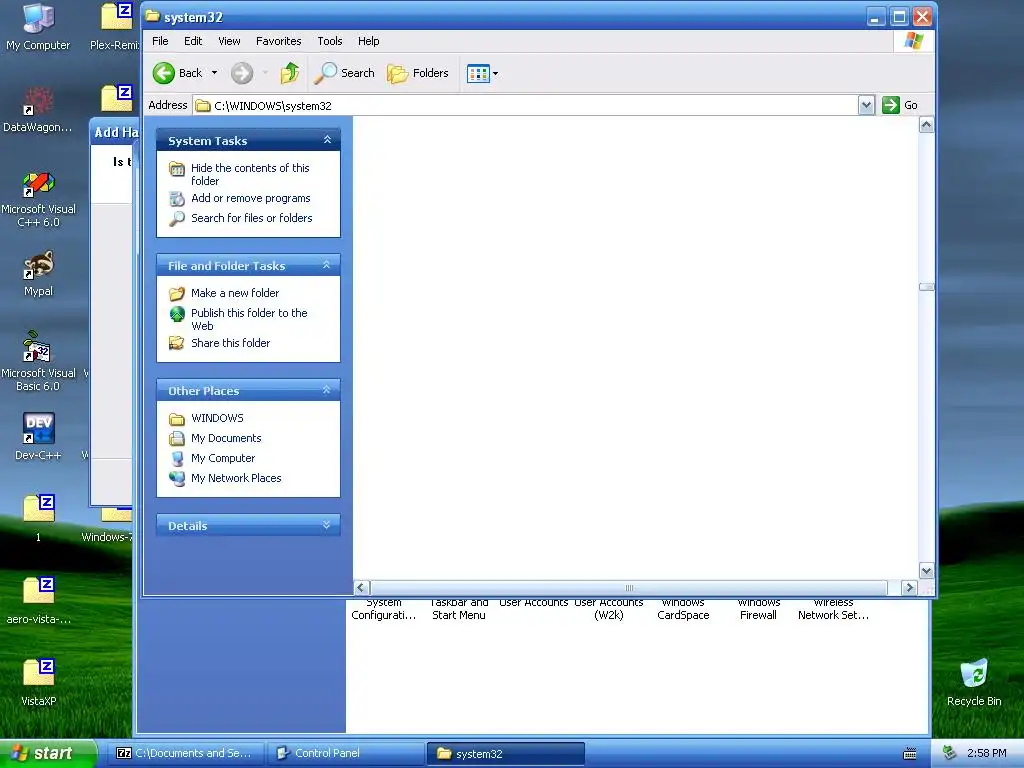The width and height of the screenshot is (1024, 768).
Task: Select the VistaXP archive icon
Action: click(x=38, y=682)
